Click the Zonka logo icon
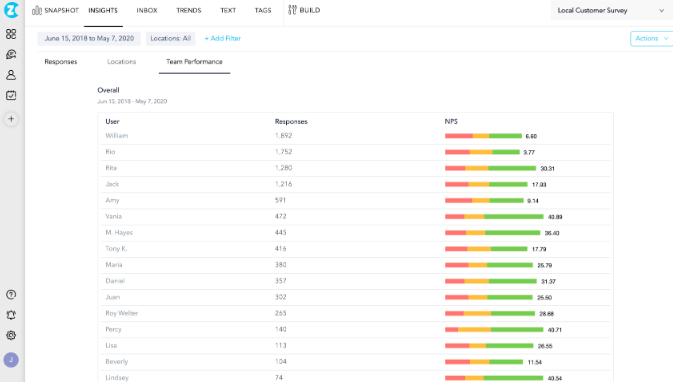673x382 pixels. [11, 10]
